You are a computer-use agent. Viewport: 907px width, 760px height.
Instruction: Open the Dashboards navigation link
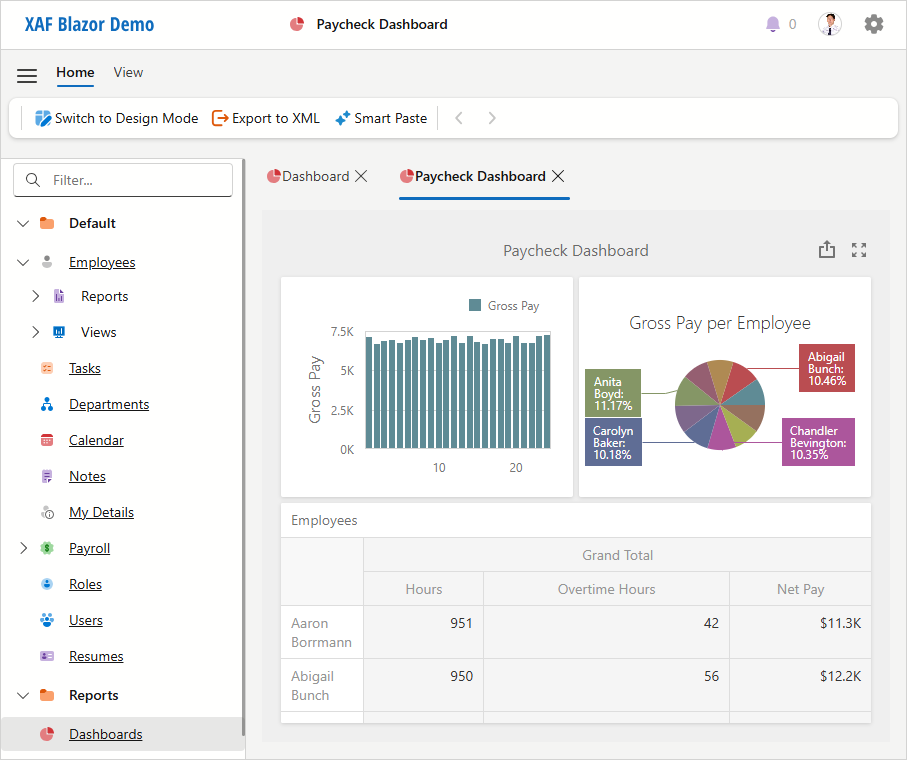(x=105, y=734)
